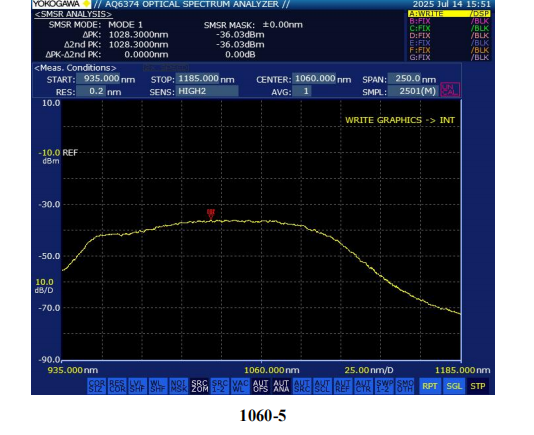Click the AQ6374 OPTICAL SPECTRUM ANALYZER title

tap(192, 4)
